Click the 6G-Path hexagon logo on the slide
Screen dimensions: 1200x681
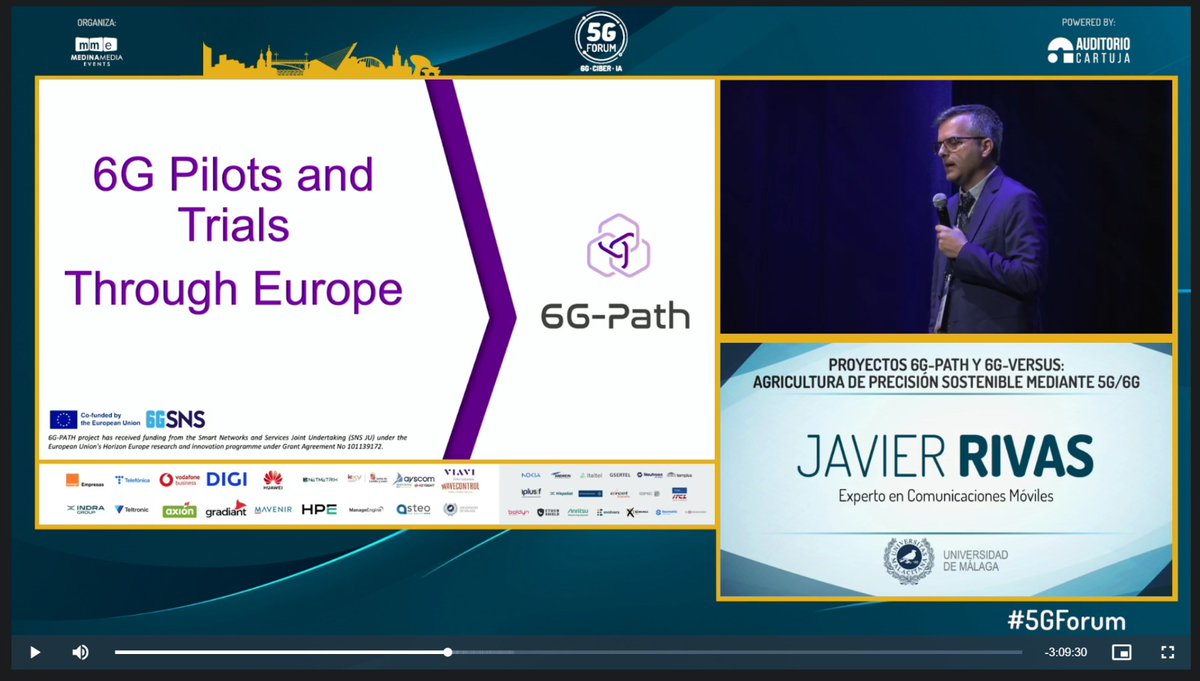(x=618, y=245)
